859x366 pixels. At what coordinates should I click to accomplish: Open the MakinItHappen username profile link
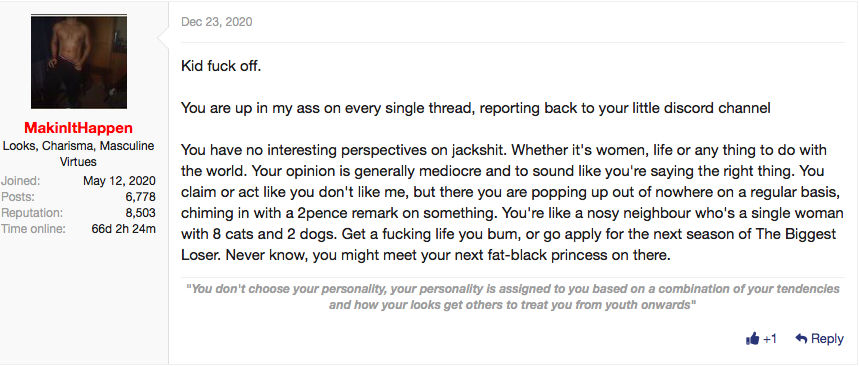coord(79,128)
